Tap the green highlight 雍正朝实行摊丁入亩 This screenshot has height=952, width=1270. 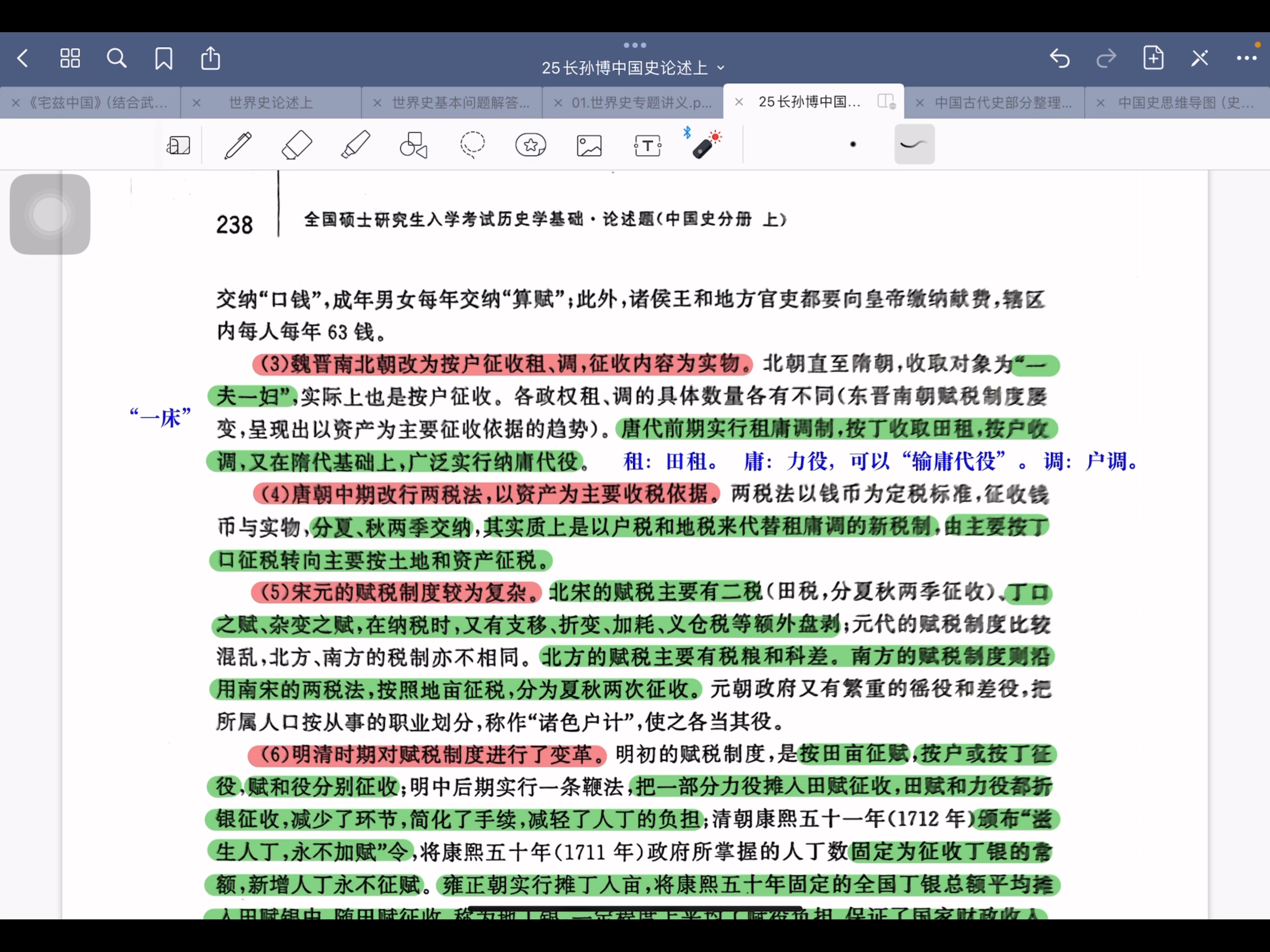pos(748,885)
